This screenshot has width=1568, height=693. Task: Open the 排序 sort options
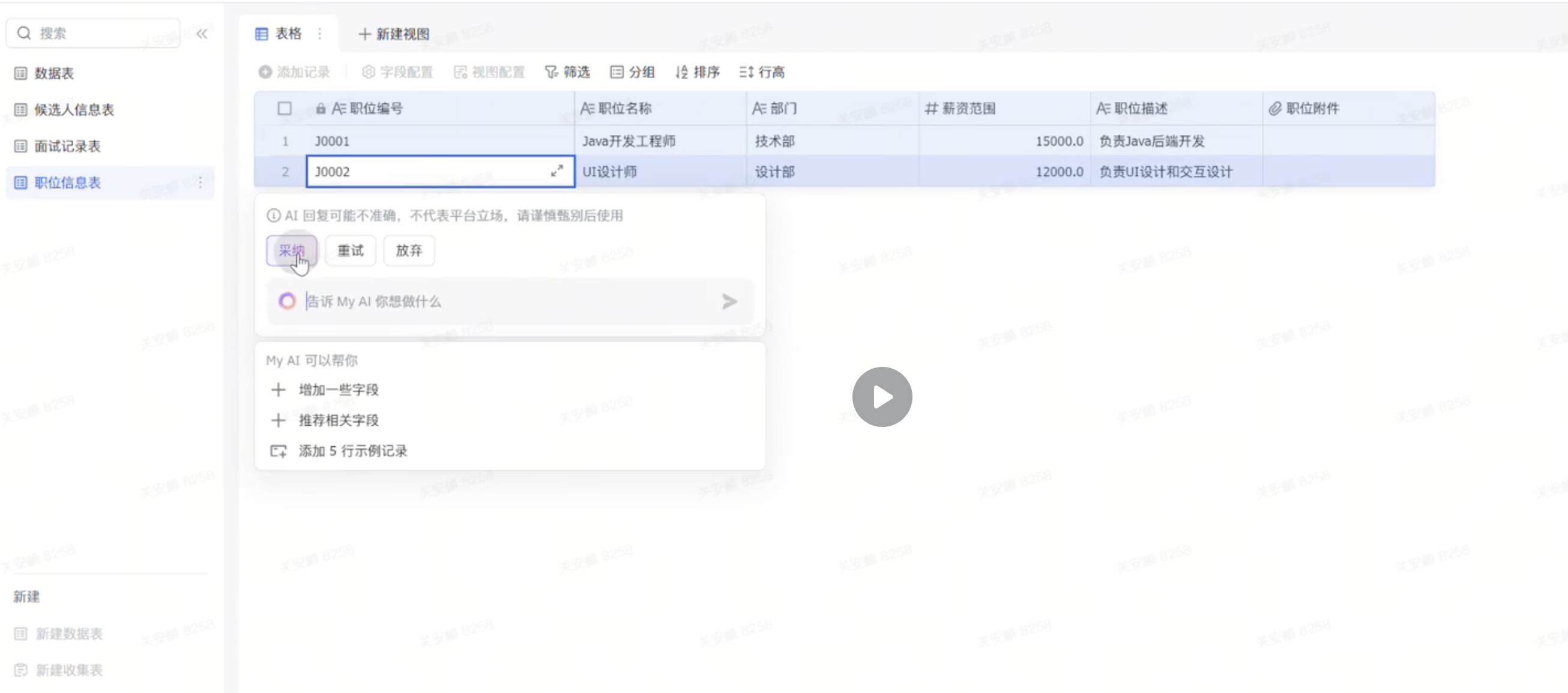pyautogui.click(x=698, y=72)
